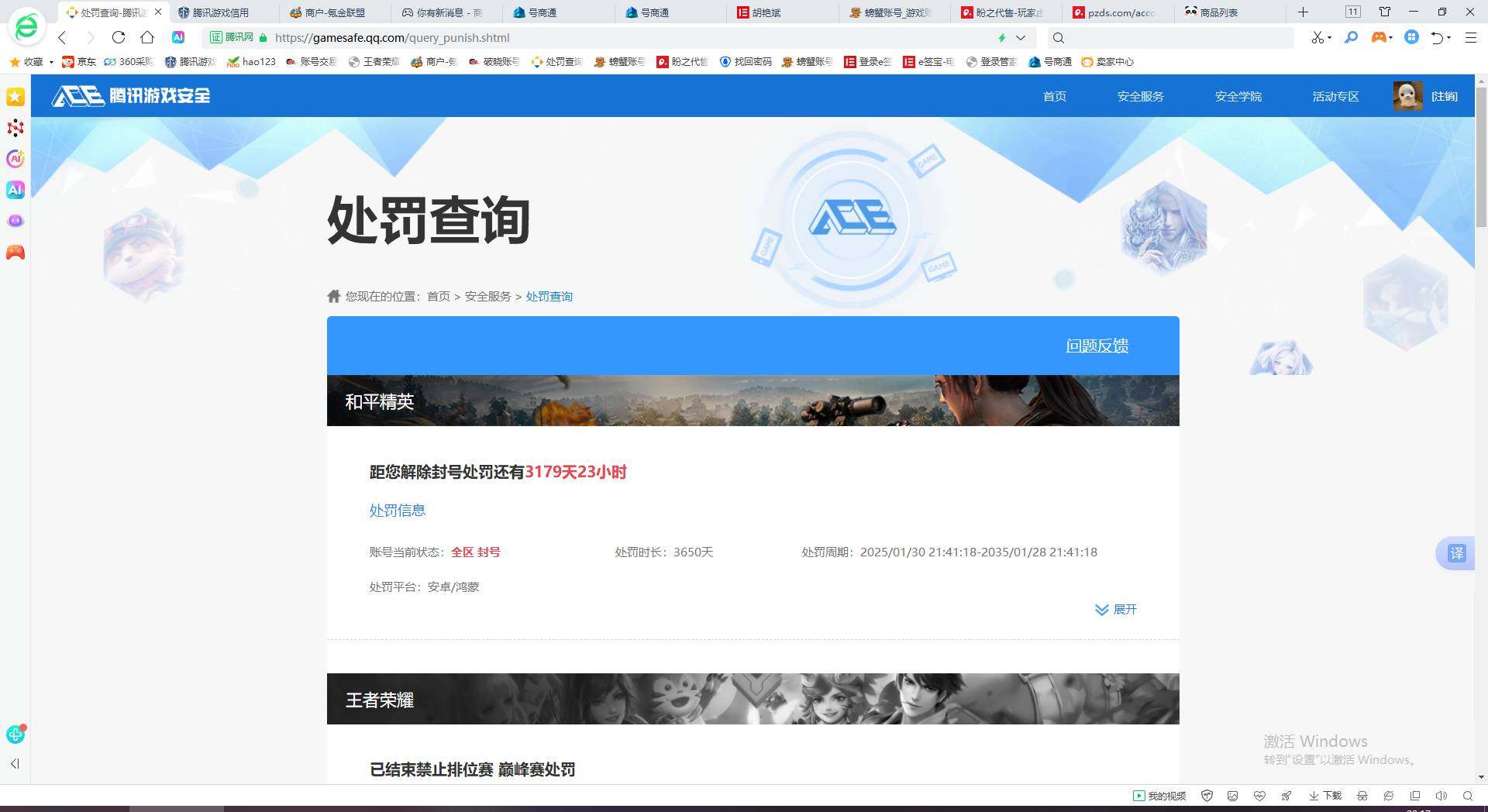Click the browser back arrow
Image resolution: width=1488 pixels, height=812 pixels.
pos(63,37)
